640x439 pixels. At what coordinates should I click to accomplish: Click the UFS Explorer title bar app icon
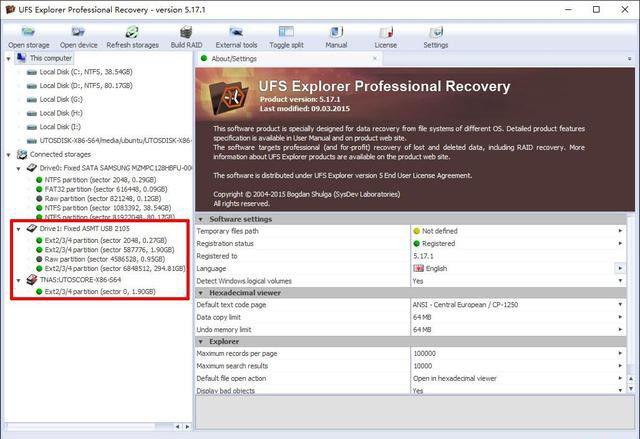click(x=10, y=9)
